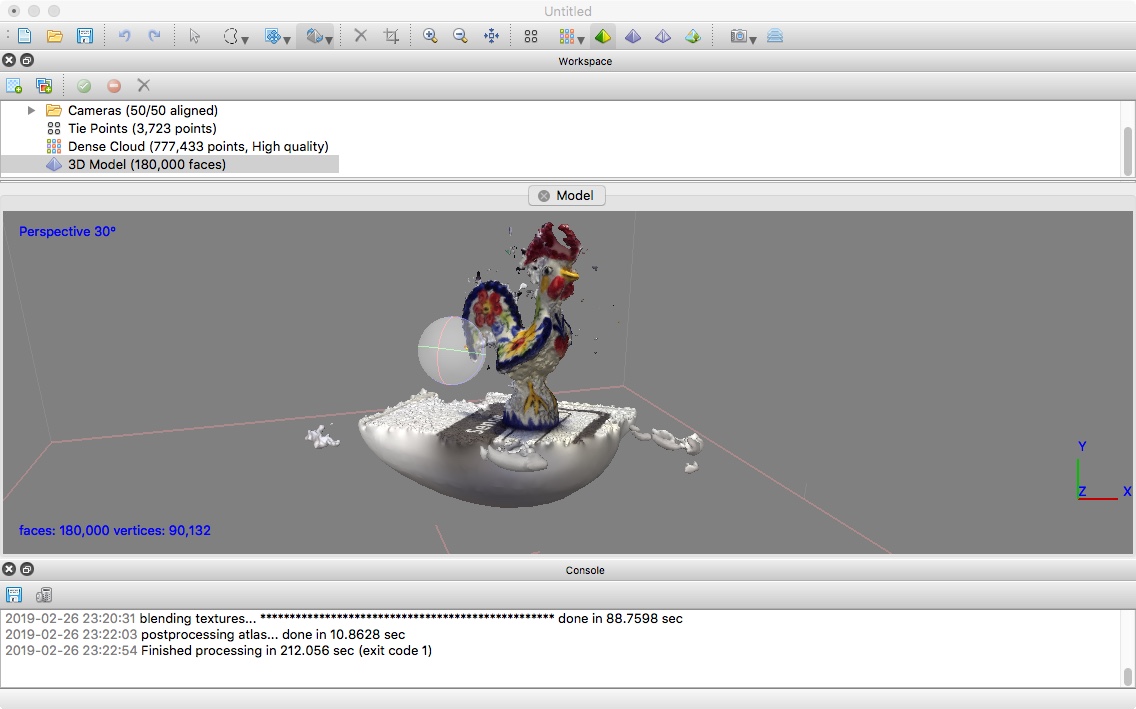Select Dense Cloud (777,433 points) item

coord(198,146)
